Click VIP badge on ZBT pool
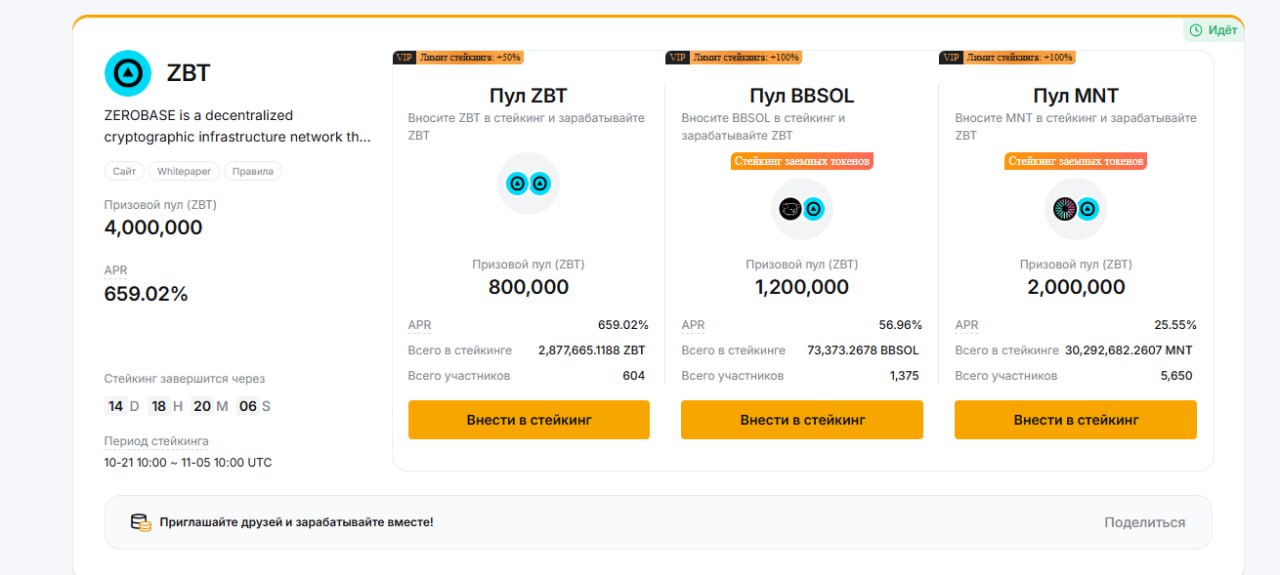Screen dimensions: 1280x575 [x=404, y=58]
